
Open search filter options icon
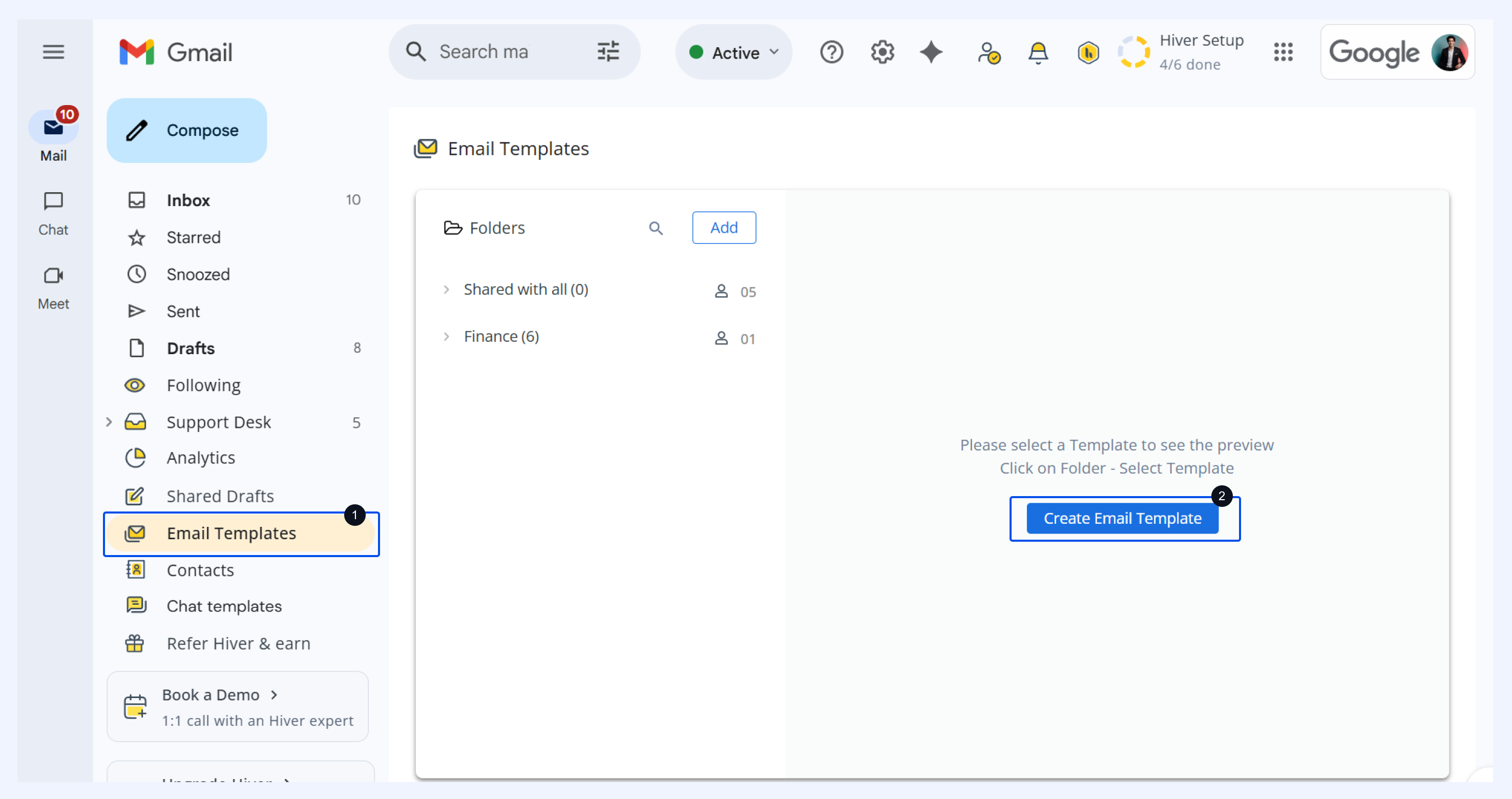(x=608, y=52)
